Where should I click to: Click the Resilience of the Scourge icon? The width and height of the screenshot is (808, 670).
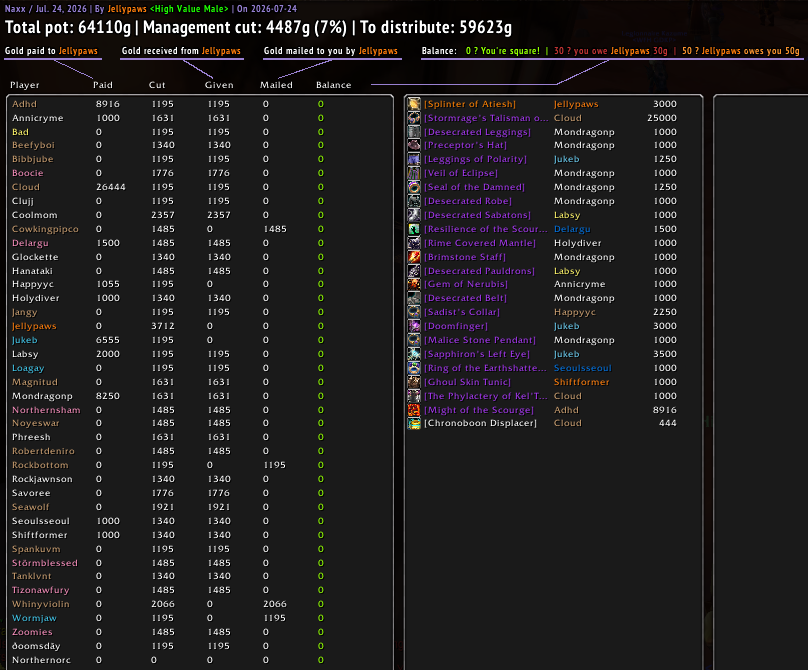pos(414,229)
